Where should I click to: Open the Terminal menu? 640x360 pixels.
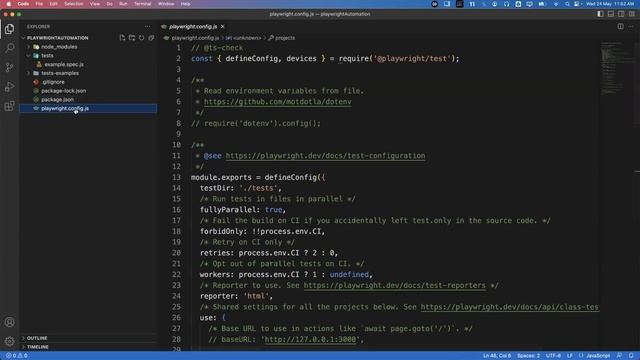point(142,4)
